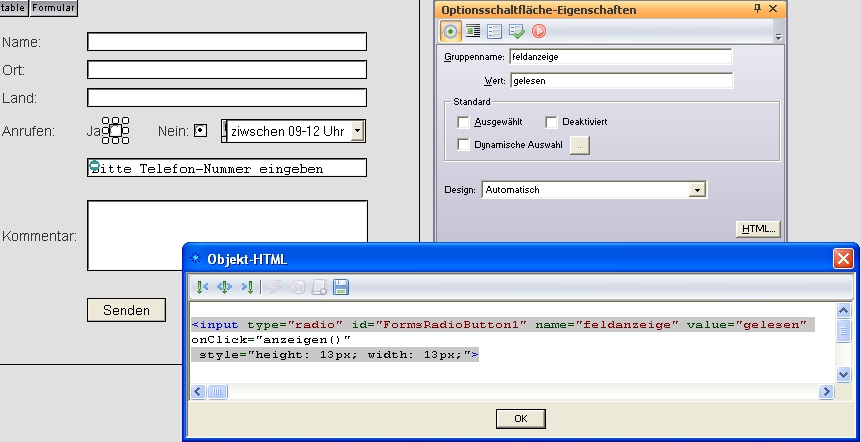Click the list icon in the Eigenschaften toolbar
861x442 pixels.
tap(494, 31)
